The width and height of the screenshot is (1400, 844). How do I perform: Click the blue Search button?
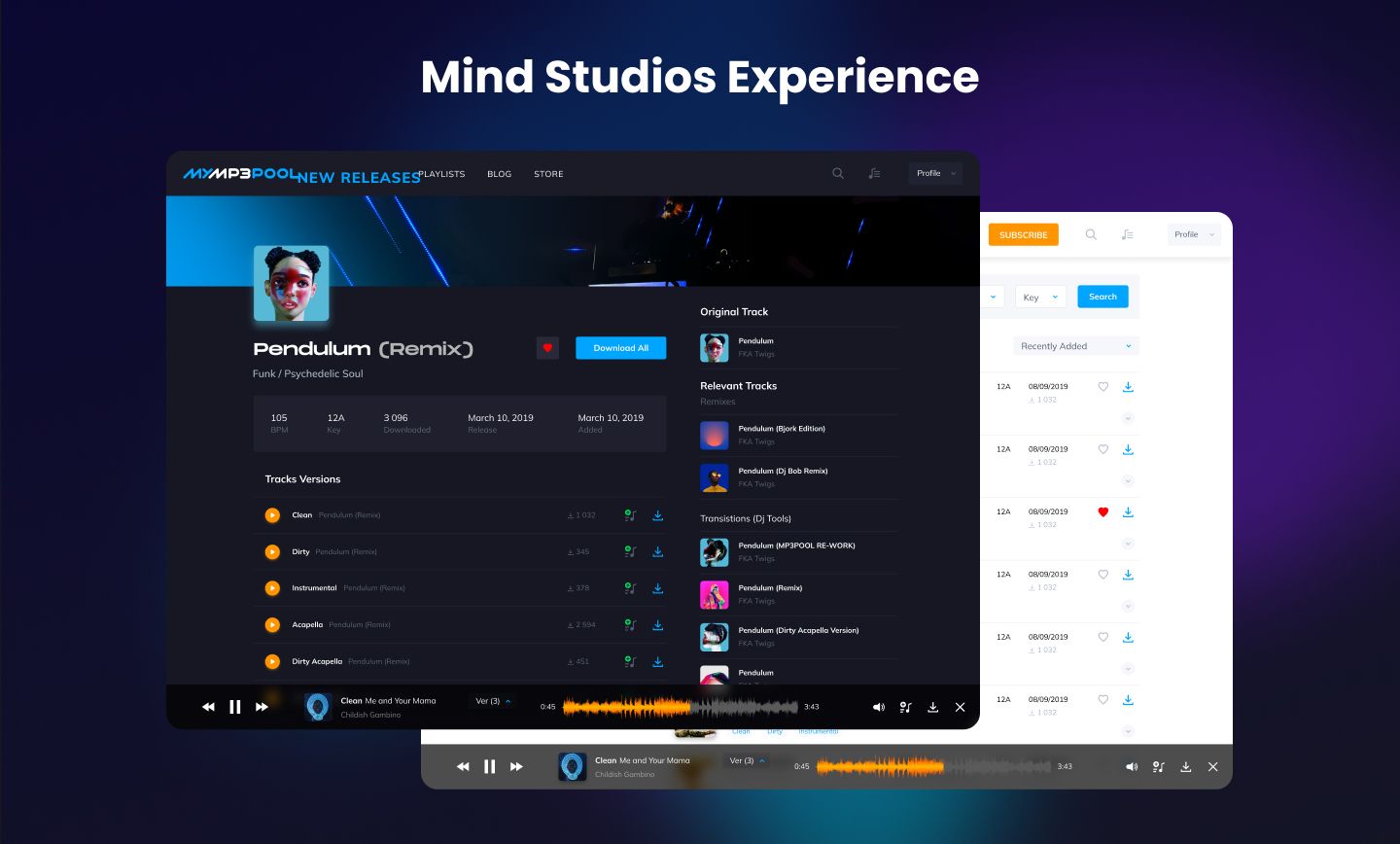coord(1102,297)
